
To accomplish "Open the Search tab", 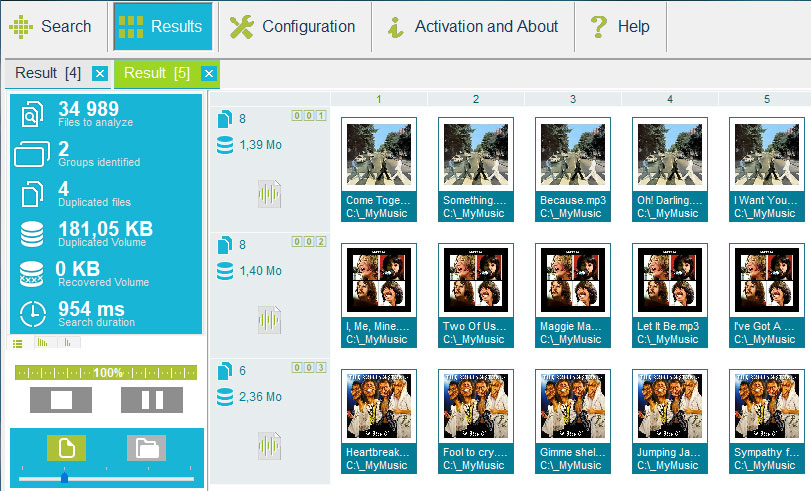I will (x=51, y=26).
